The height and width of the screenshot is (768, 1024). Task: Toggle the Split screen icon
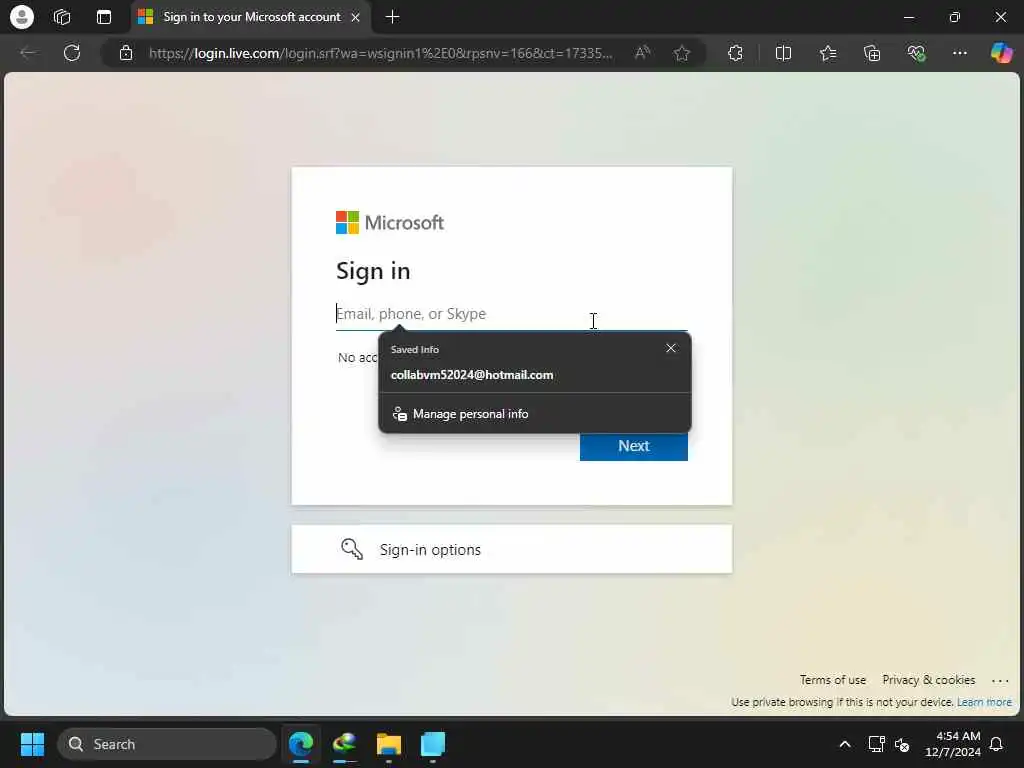[x=783, y=53]
